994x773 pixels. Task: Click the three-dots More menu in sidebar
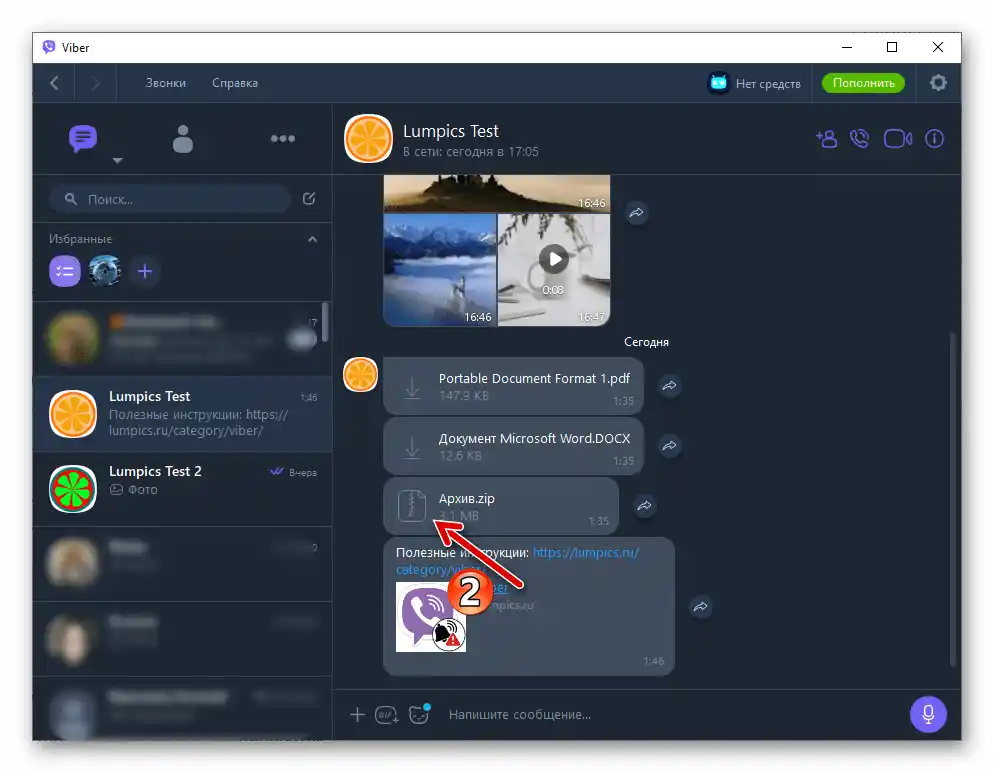pyautogui.click(x=283, y=139)
